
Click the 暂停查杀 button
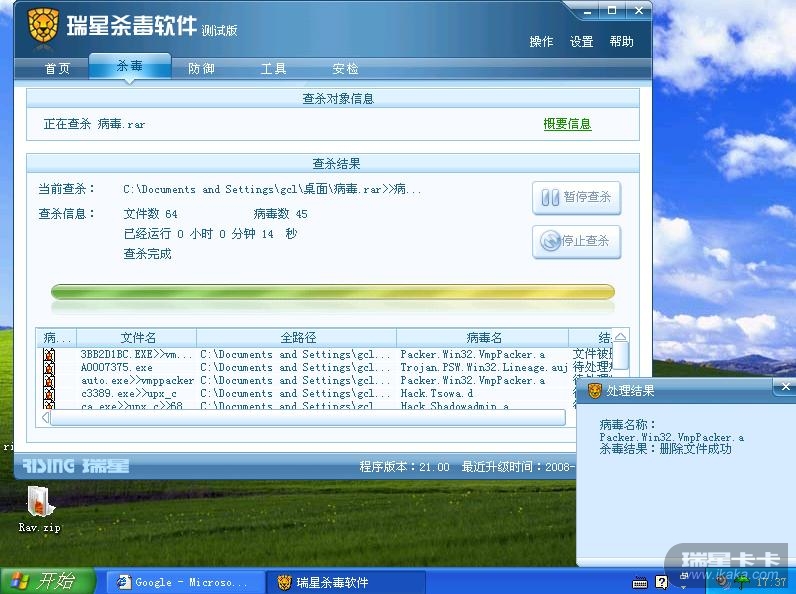(x=577, y=197)
